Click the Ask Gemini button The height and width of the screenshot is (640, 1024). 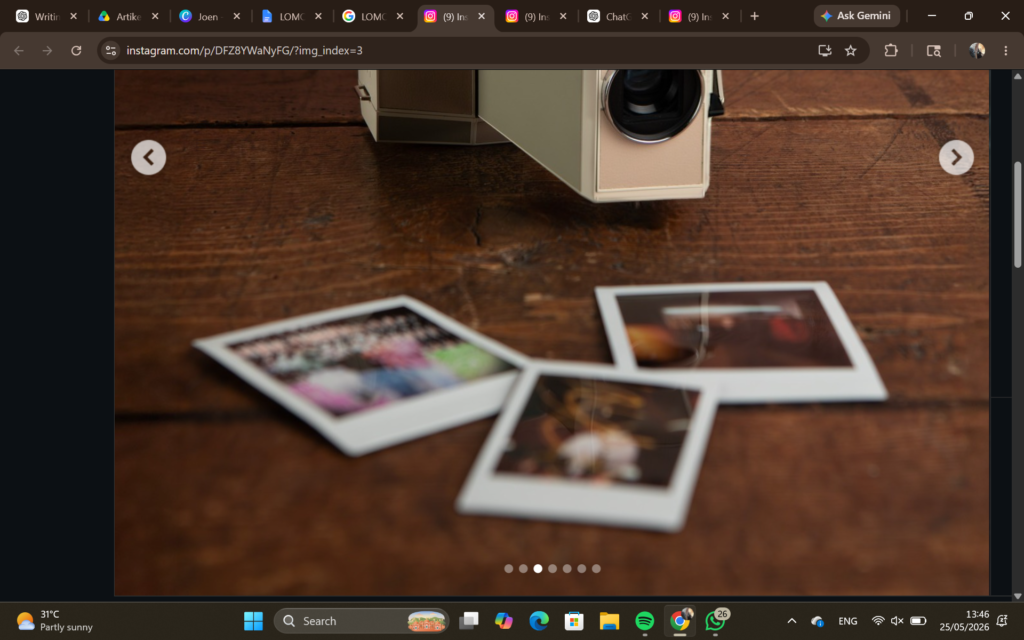coord(856,16)
